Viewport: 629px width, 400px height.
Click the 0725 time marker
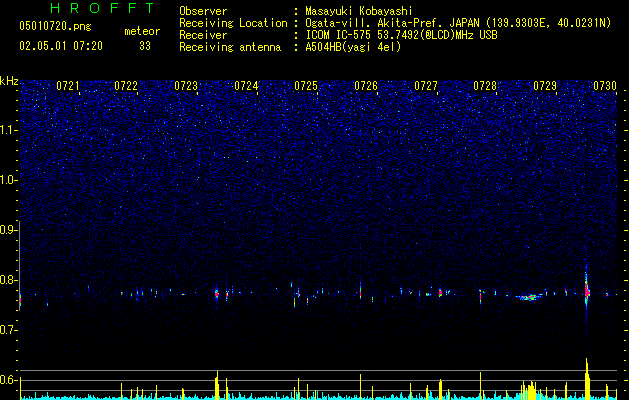306,86
